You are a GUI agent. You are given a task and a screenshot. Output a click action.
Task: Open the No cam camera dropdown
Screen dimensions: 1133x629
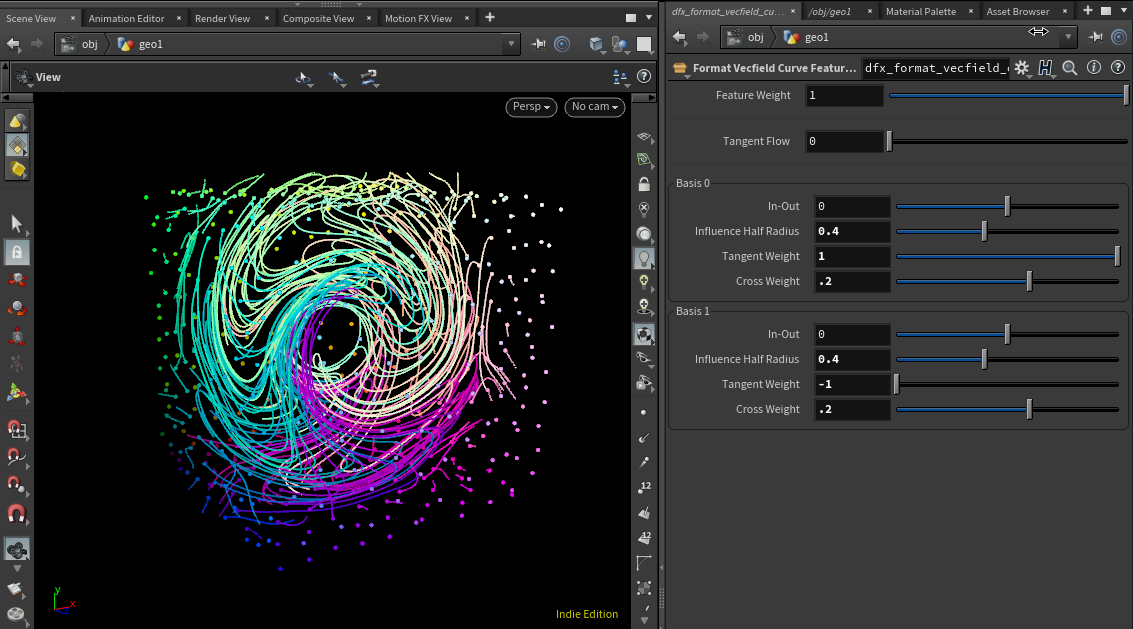[x=595, y=107]
